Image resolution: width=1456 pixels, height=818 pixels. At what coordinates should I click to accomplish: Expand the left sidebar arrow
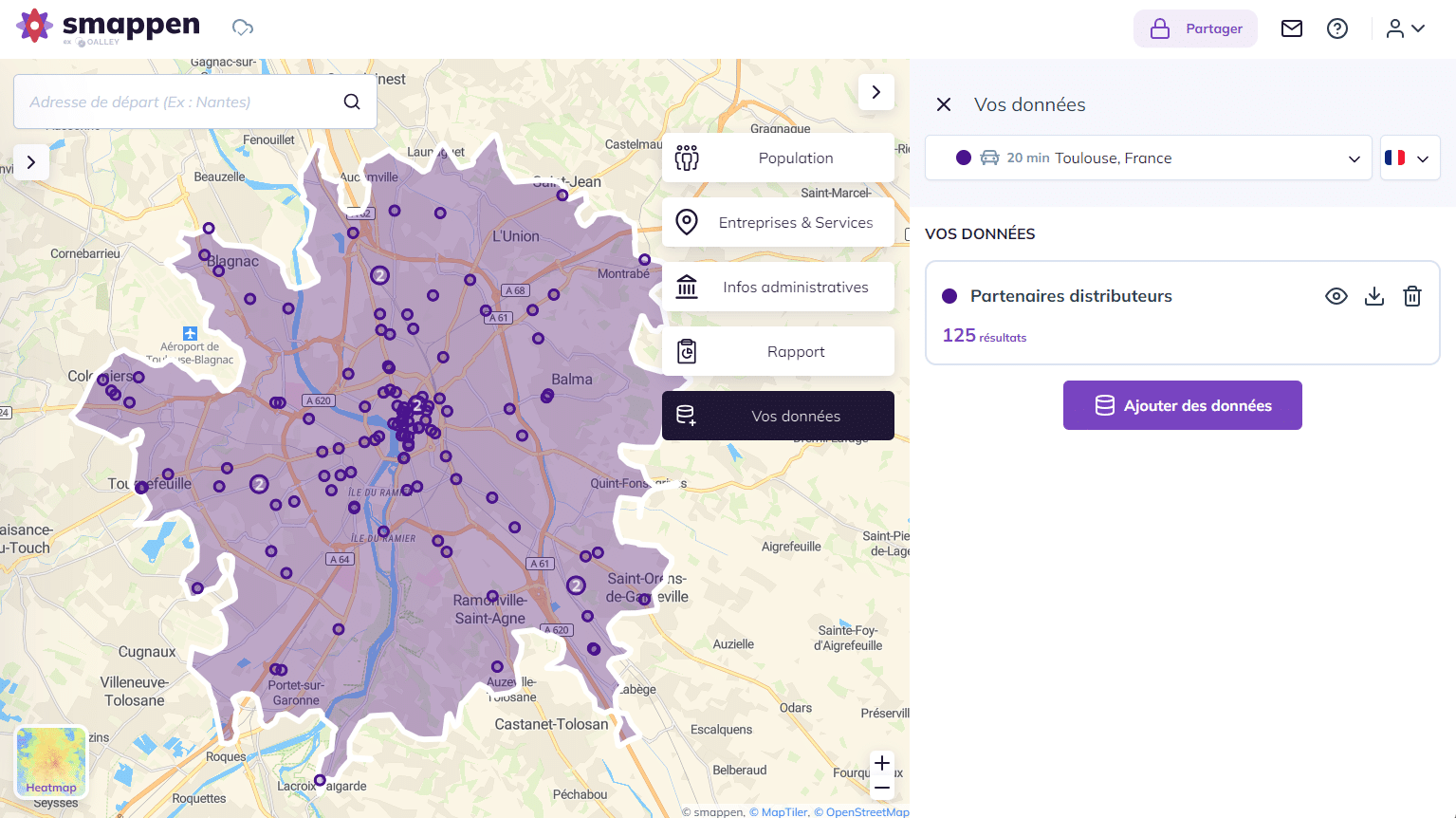(31, 162)
